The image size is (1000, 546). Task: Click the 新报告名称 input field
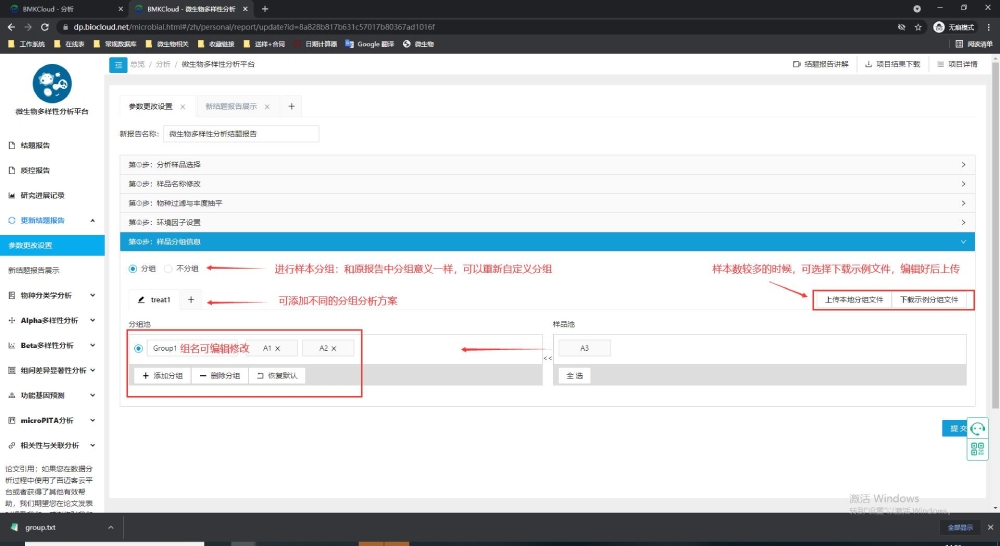pos(240,133)
